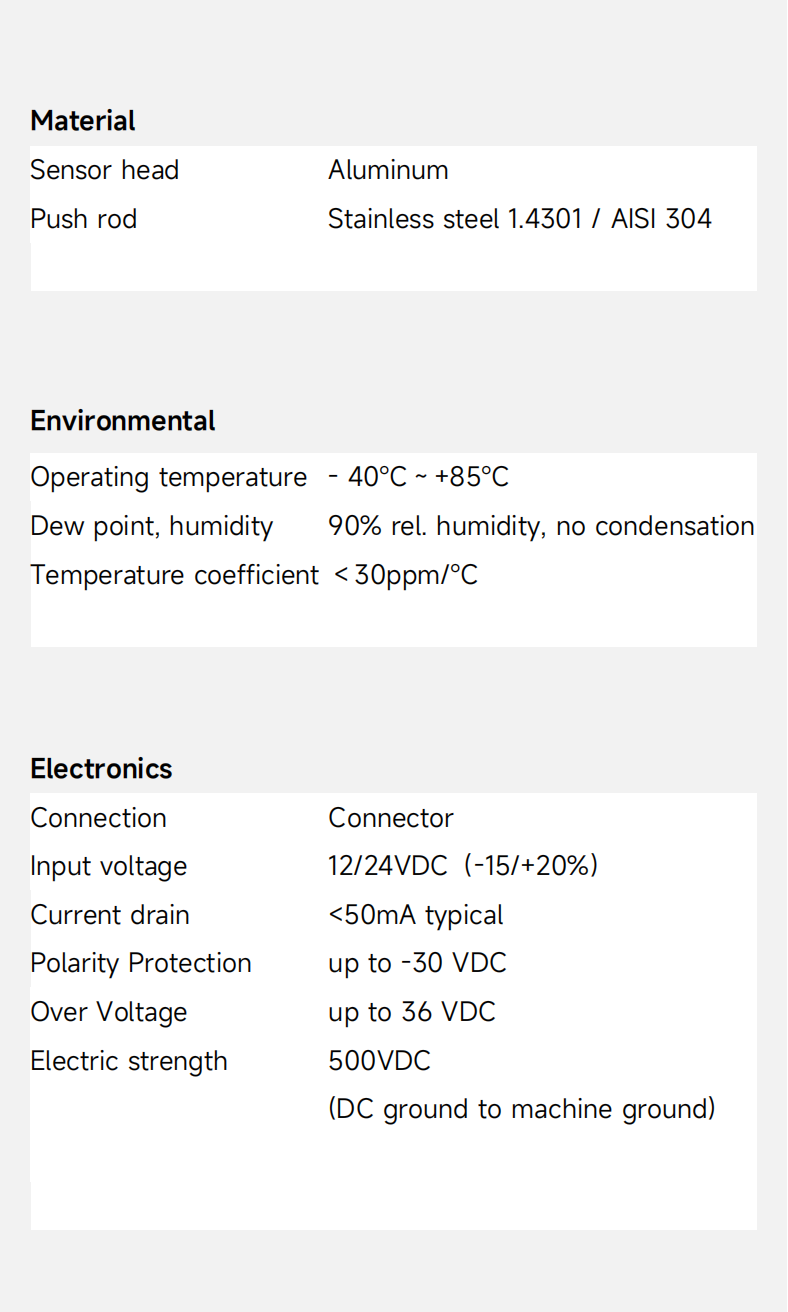788x1312 pixels.
Task: Select the Aluminum value text
Action: pos(388,170)
